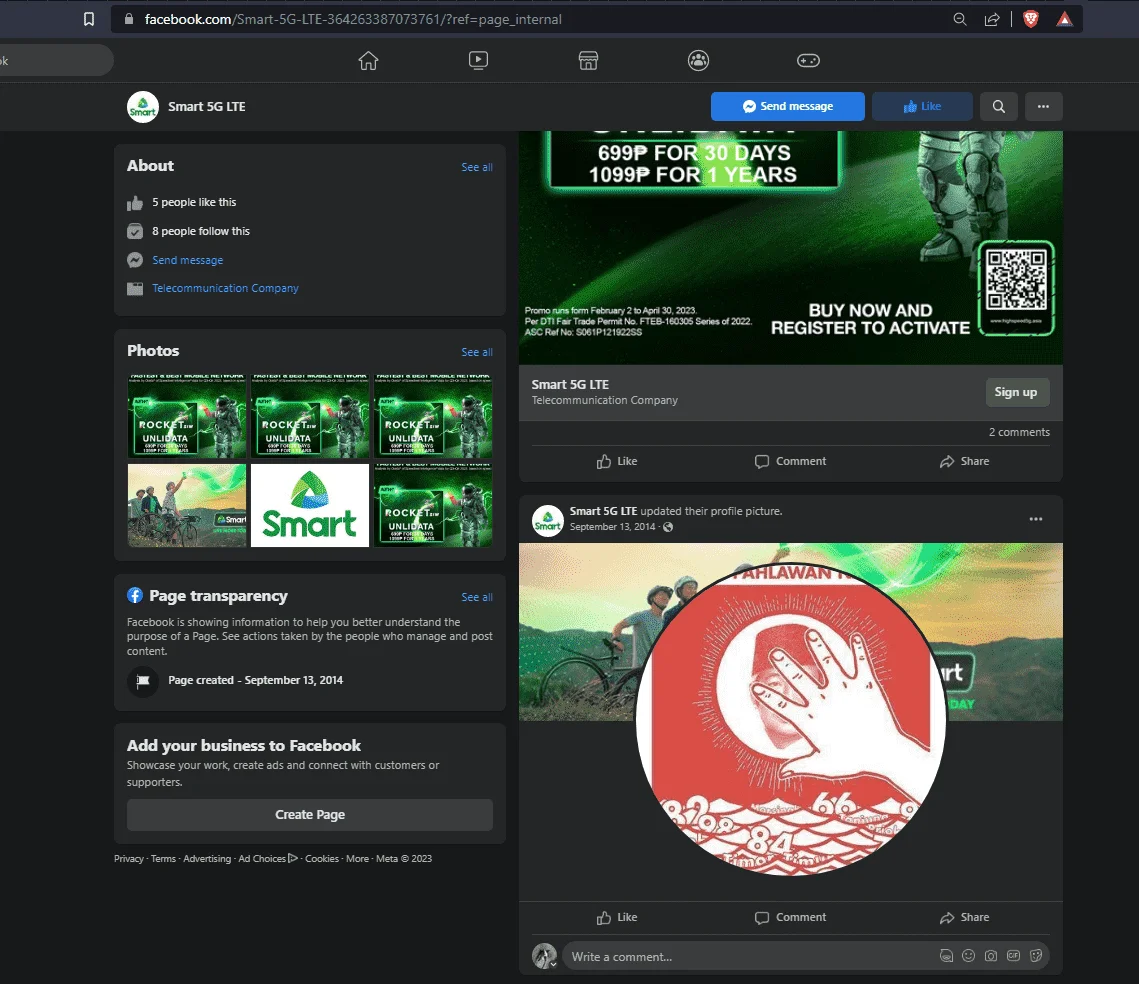Open options menu on profile picture post

click(x=1036, y=519)
